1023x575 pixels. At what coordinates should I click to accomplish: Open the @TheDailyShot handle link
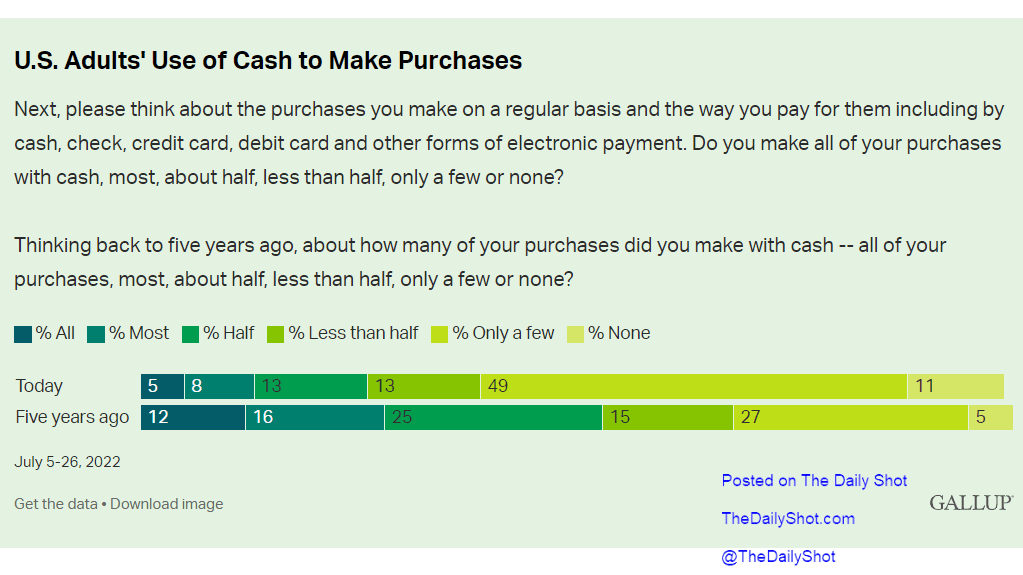pyautogui.click(x=778, y=557)
